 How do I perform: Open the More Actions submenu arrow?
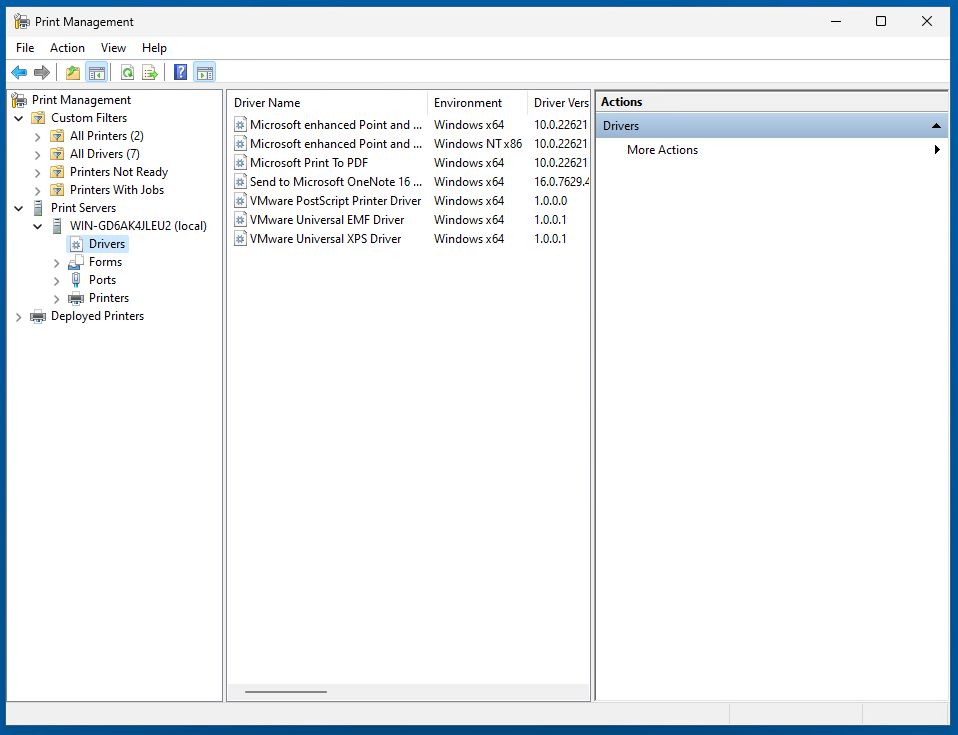[937, 150]
